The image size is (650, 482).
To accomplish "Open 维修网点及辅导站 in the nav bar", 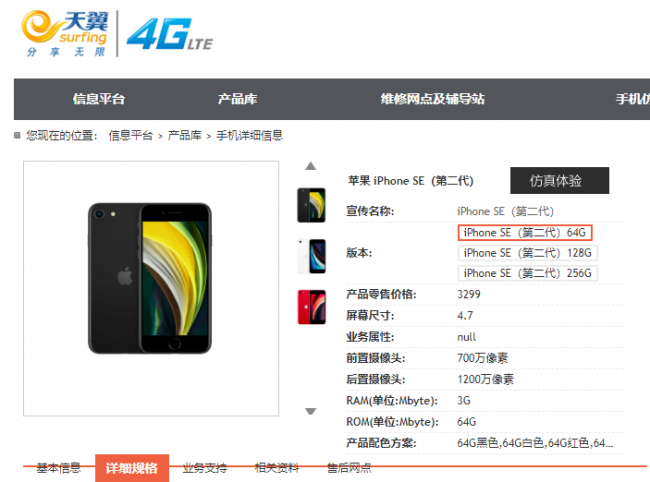I will 433,99.
